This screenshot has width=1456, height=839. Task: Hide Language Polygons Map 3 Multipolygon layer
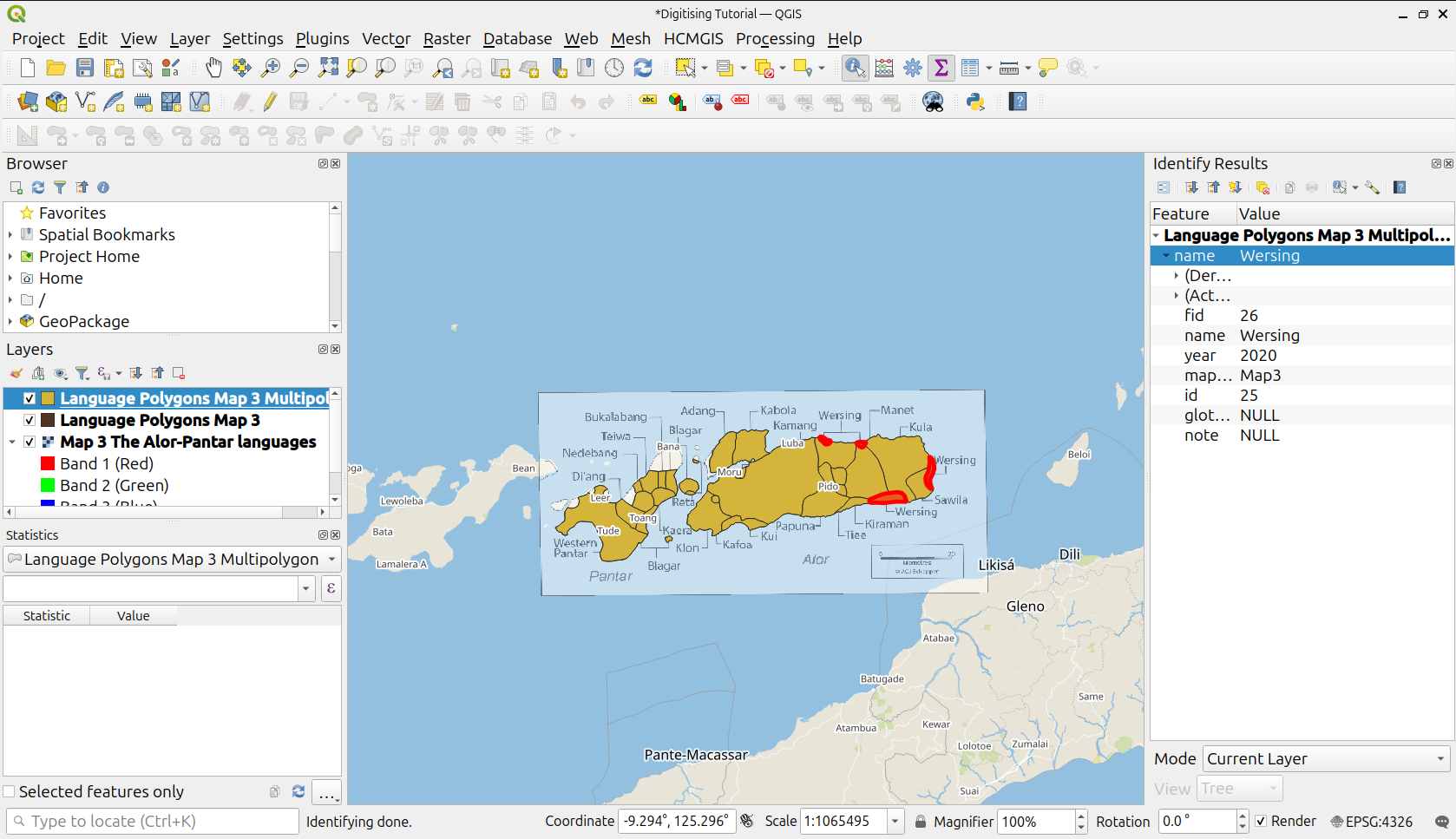tap(30, 398)
